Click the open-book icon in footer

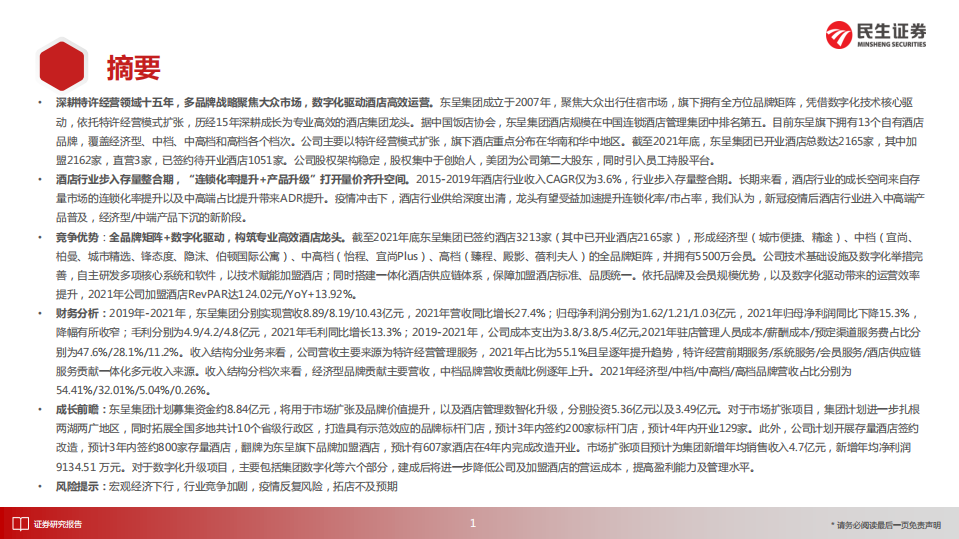[20, 524]
